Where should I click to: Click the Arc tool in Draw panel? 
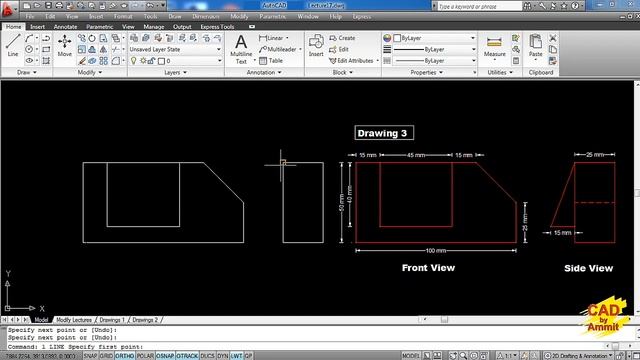pos(29,38)
